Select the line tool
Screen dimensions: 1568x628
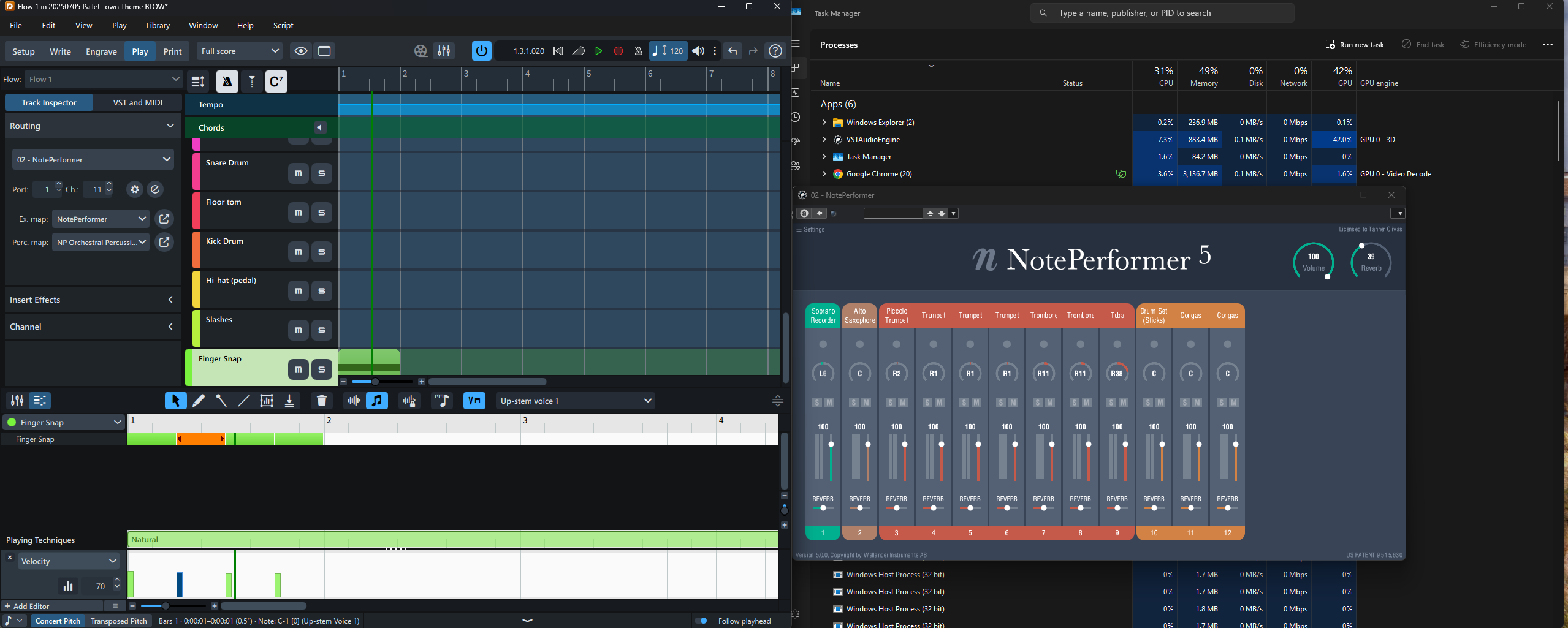[244, 401]
